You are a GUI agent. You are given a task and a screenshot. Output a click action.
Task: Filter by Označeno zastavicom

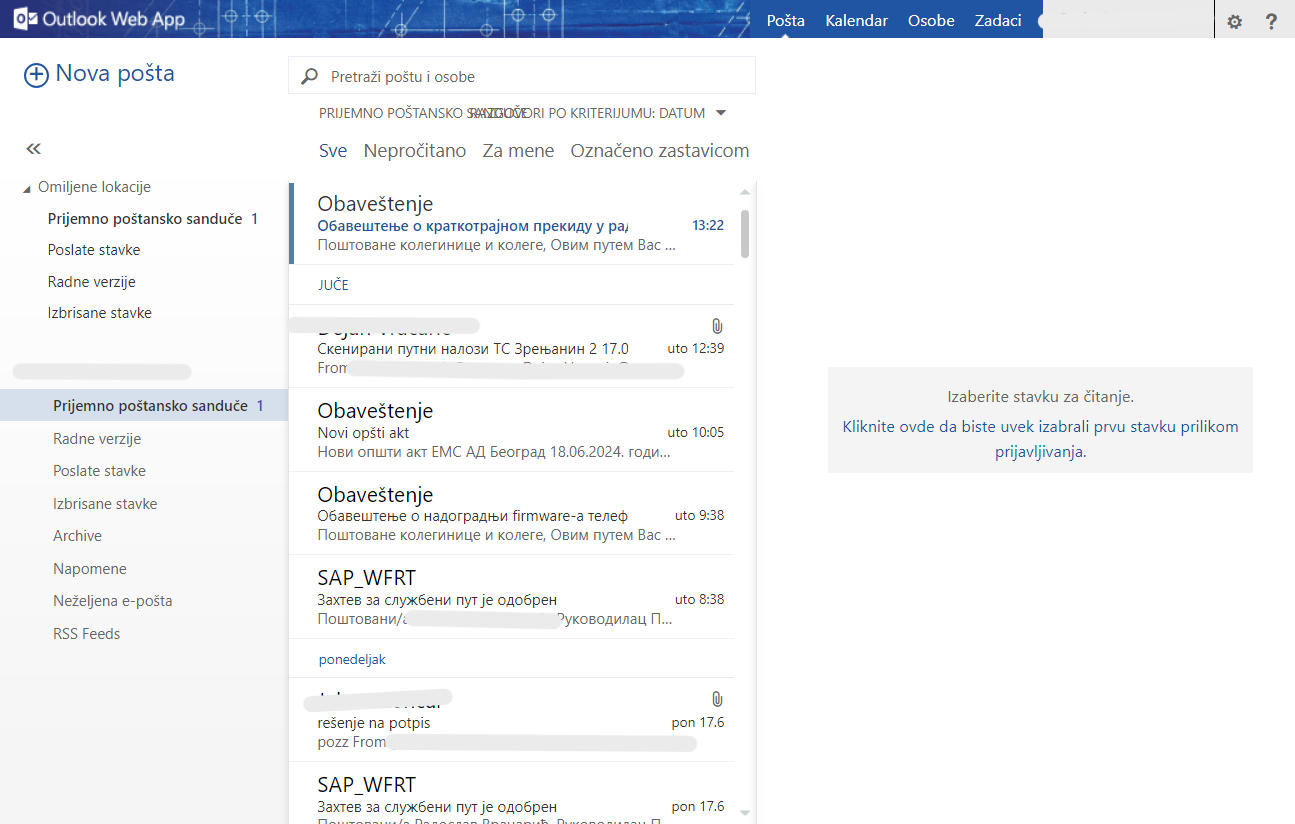pos(660,151)
